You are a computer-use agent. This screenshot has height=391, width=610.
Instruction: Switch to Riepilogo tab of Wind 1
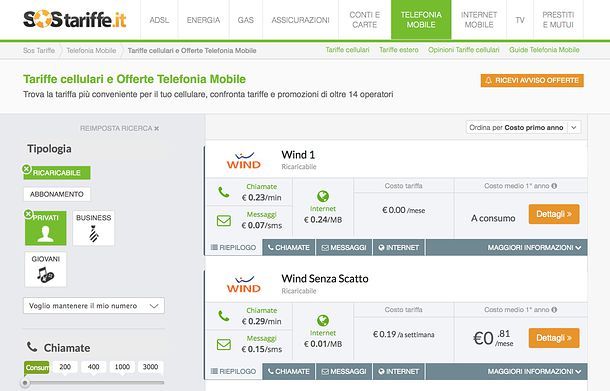tap(233, 247)
